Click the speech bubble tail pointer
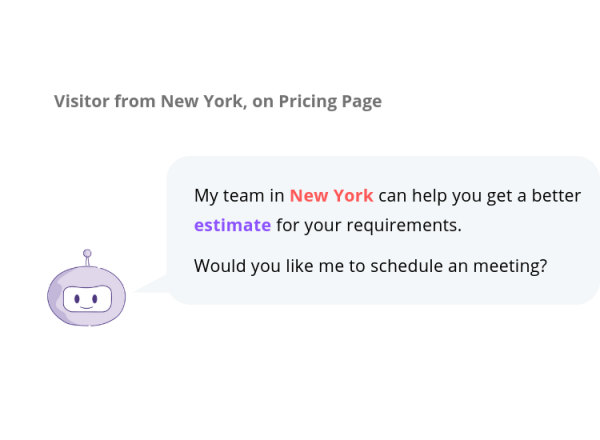The image size is (600, 440). coord(150,287)
